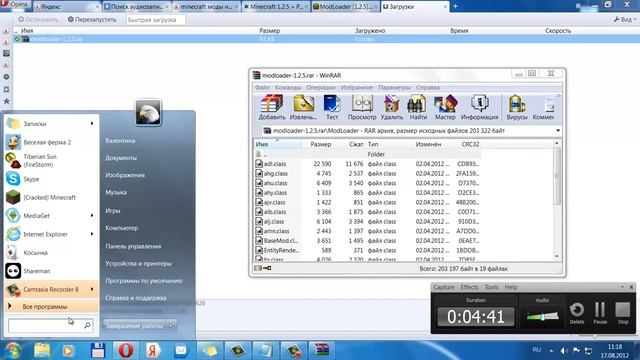
Task: Expand the Internet Explorer submenu arrow
Action: [x=92, y=234]
